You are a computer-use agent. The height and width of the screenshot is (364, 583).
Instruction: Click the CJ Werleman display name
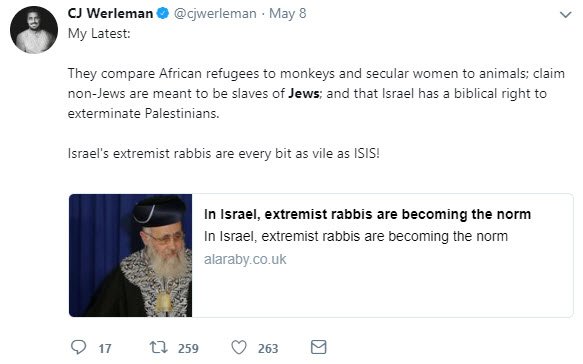point(110,13)
